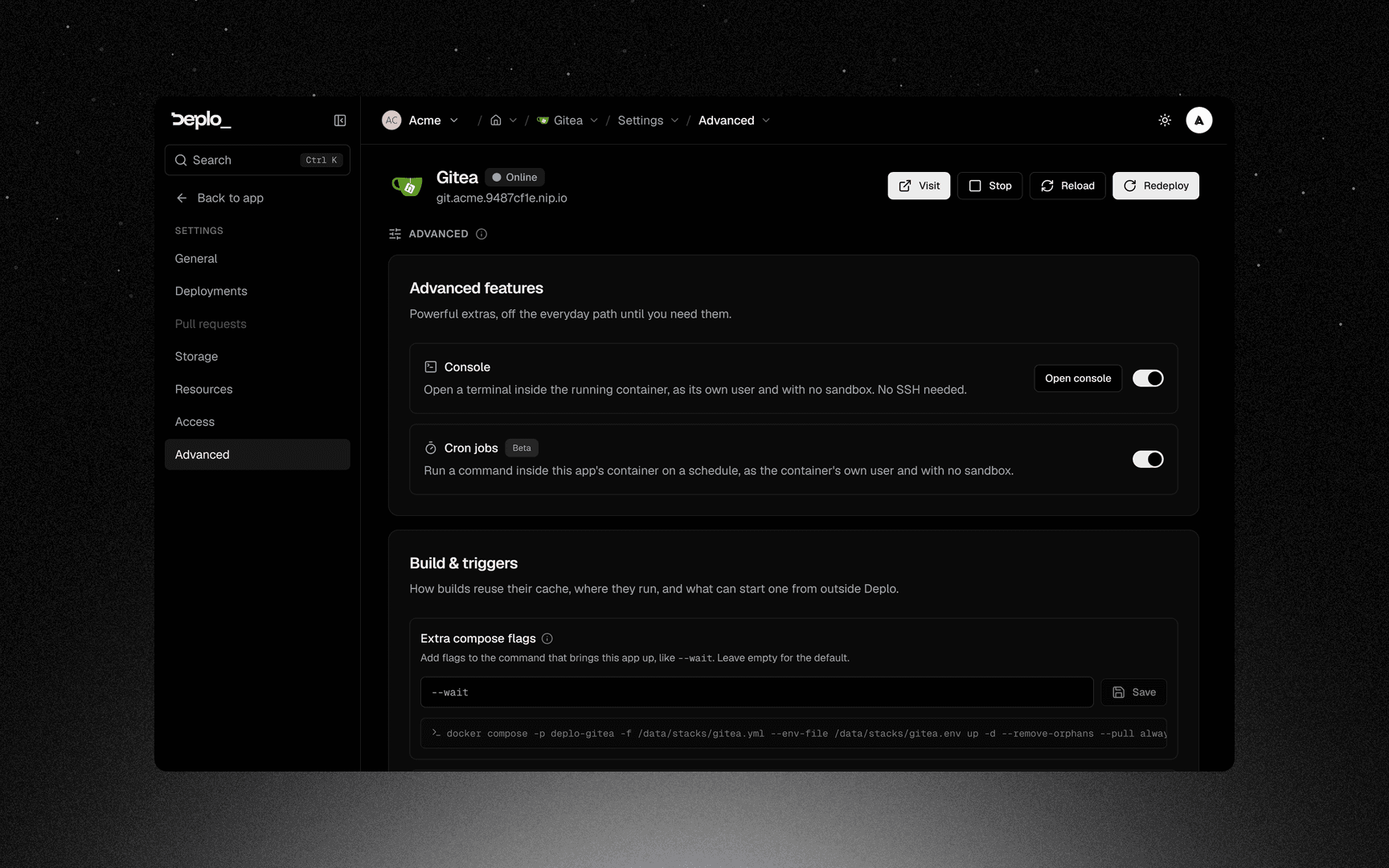
Task: Collapse the sidebar with the panel icon
Action: coord(340,121)
